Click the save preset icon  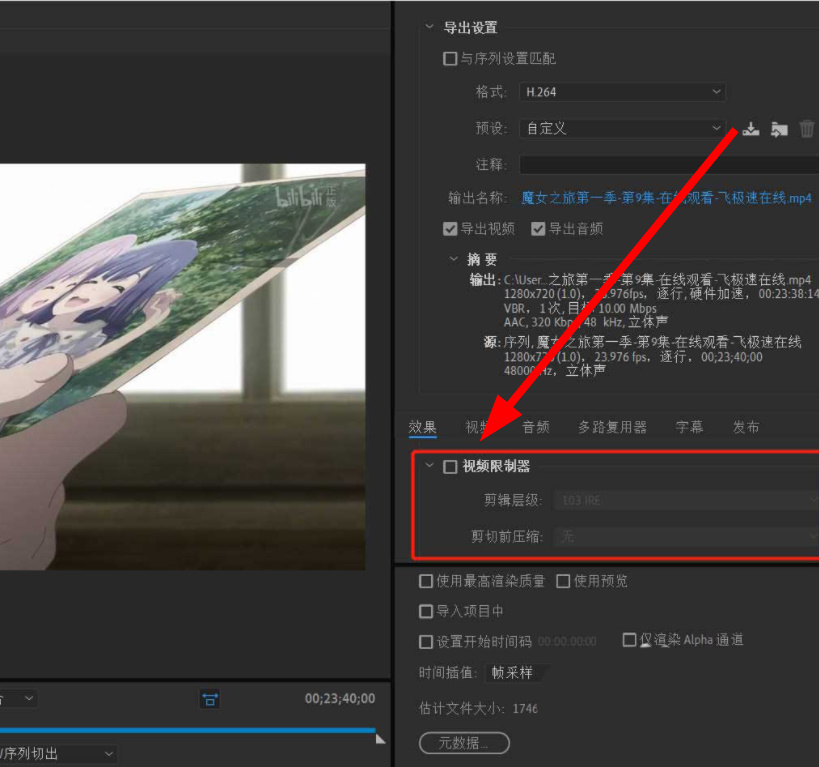tap(752, 129)
